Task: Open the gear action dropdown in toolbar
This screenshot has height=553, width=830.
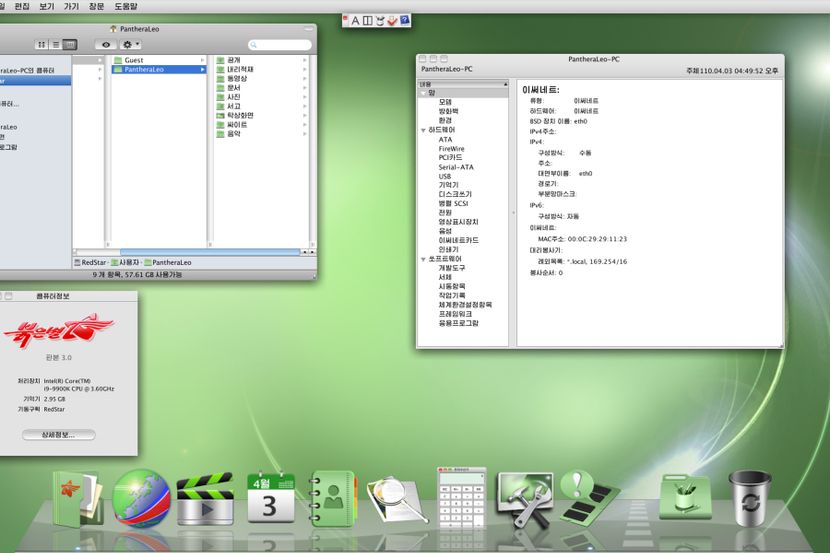Action: tap(130, 45)
